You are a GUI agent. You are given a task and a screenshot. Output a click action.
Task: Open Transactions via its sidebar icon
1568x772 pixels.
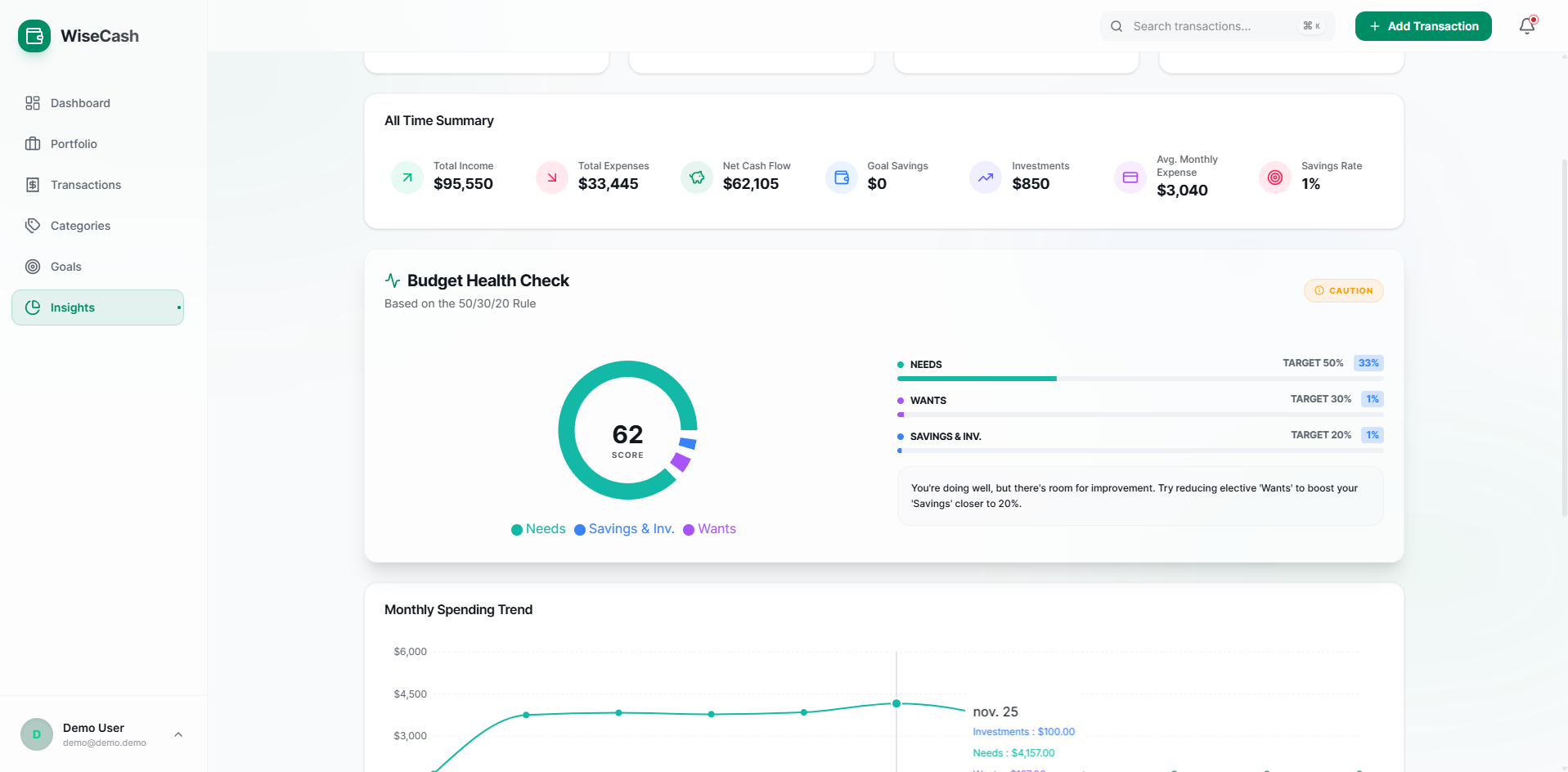coord(32,185)
